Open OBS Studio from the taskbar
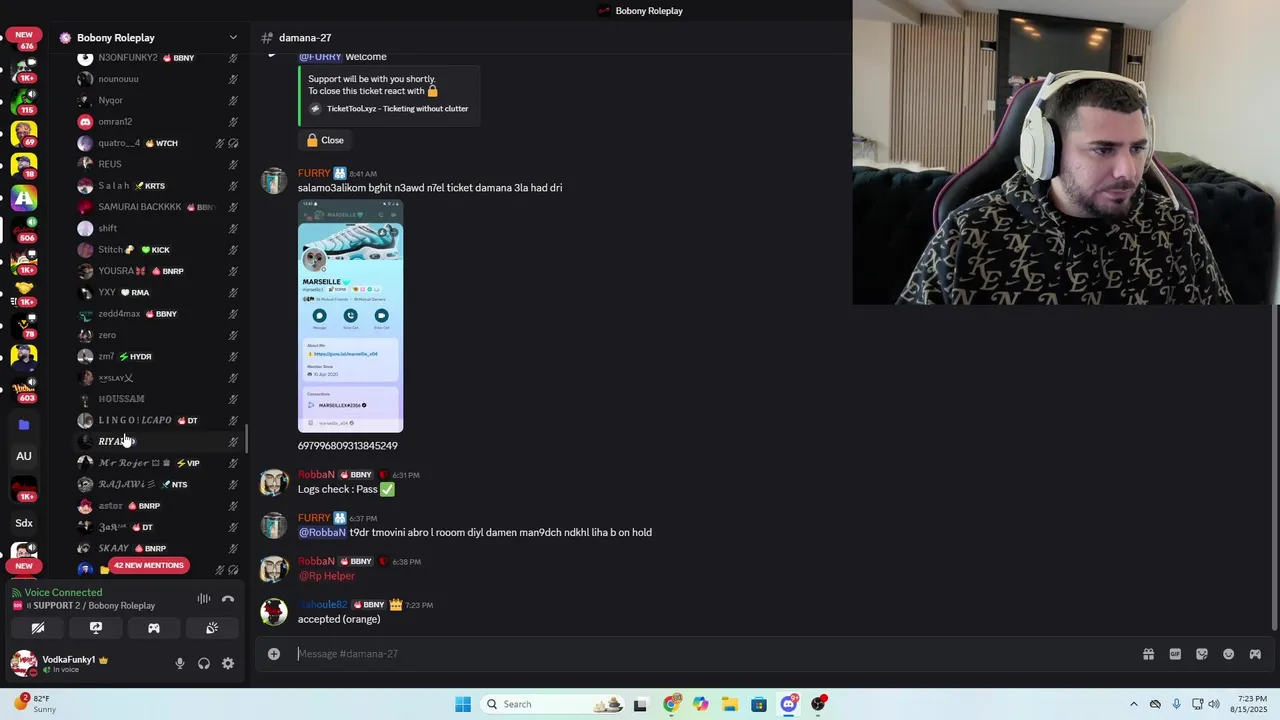The image size is (1280, 720). click(x=818, y=704)
